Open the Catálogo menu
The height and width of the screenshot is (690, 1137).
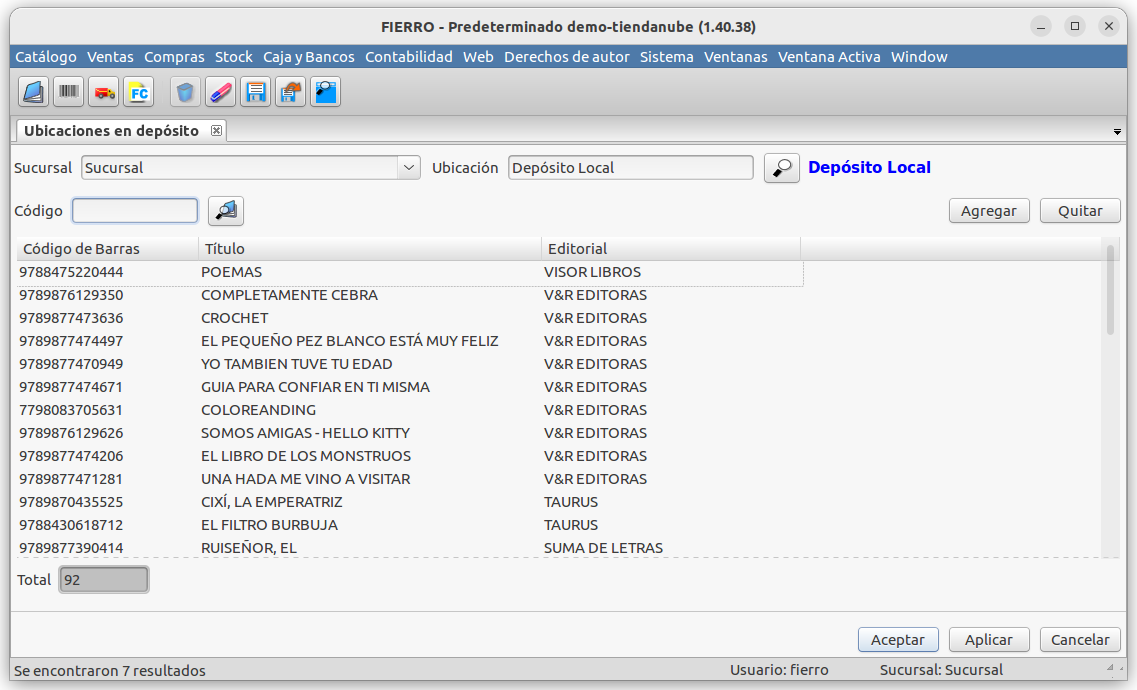pyautogui.click(x=46, y=57)
